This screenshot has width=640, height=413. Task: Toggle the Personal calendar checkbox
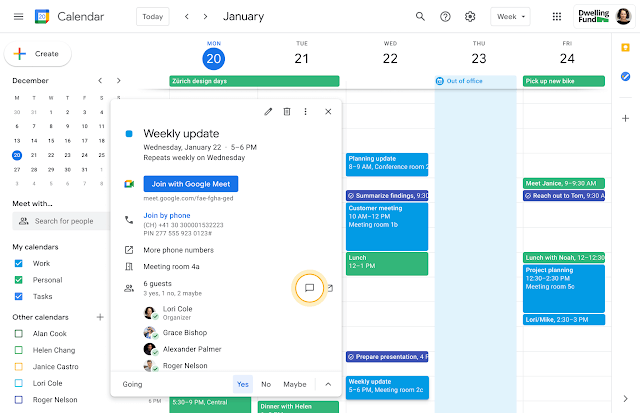click(x=18, y=280)
